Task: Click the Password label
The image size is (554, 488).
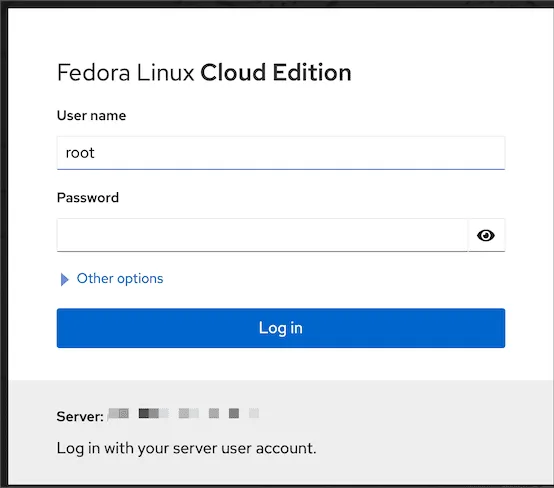Action: pyautogui.click(x=88, y=198)
